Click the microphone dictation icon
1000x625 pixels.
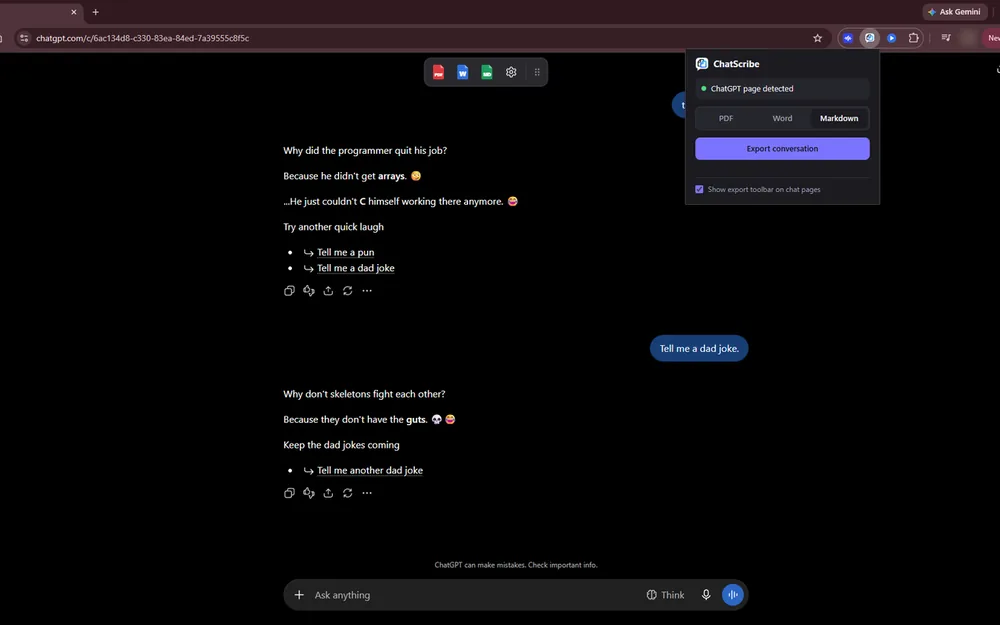click(x=706, y=595)
